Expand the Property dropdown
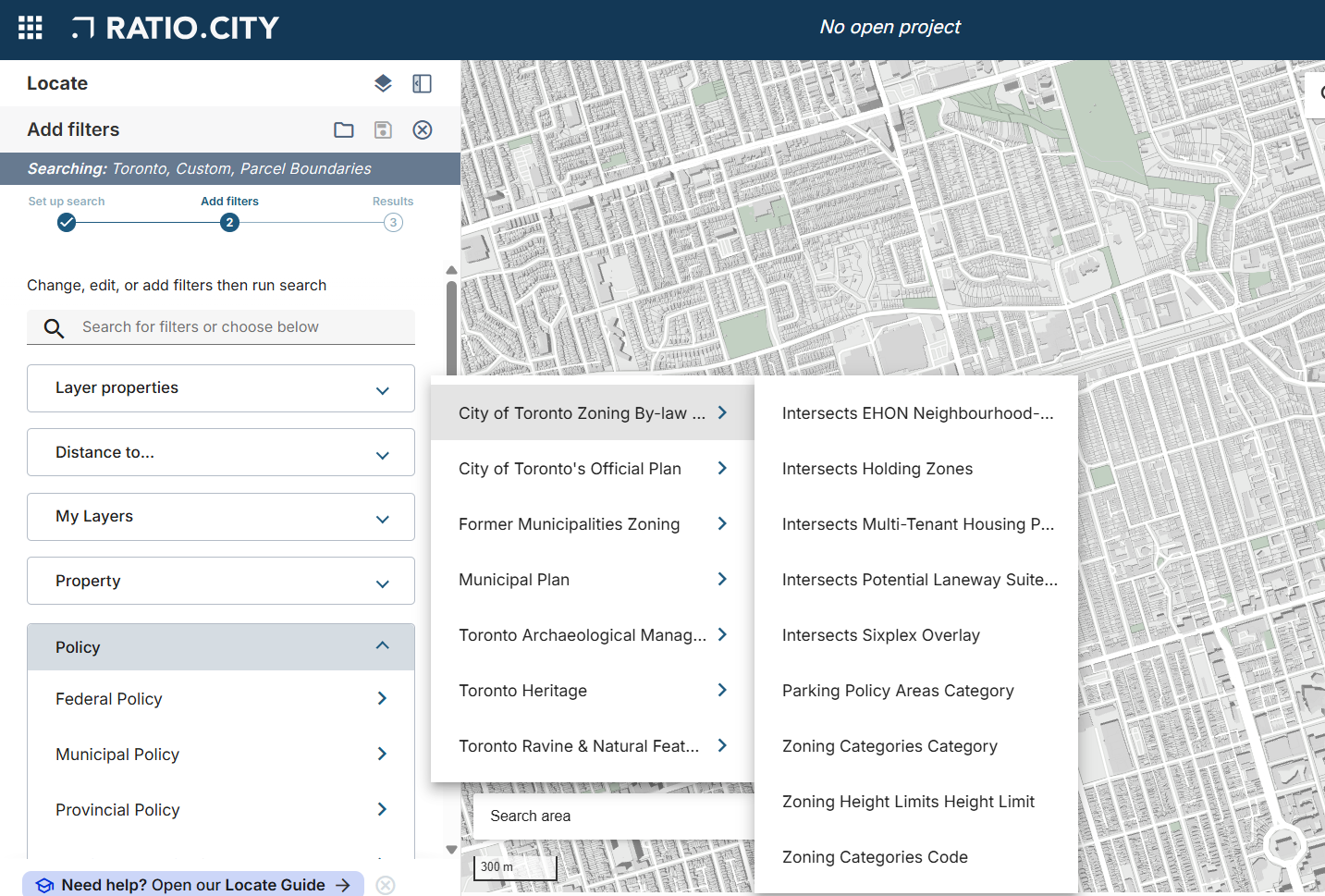Viewport: 1325px width, 896px height. (x=221, y=581)
